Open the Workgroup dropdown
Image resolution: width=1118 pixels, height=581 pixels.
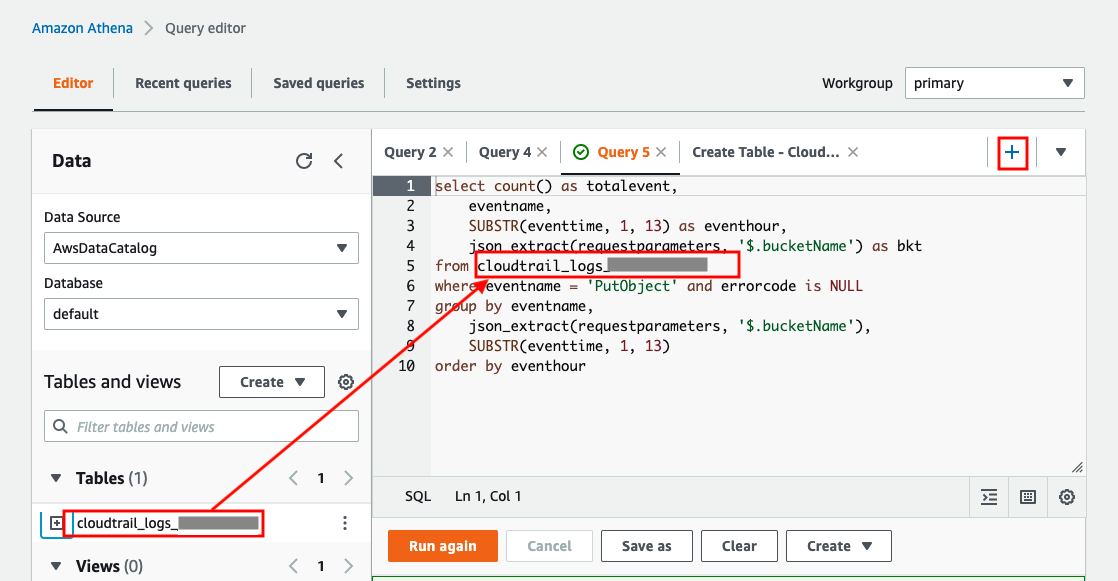(994, 83)
